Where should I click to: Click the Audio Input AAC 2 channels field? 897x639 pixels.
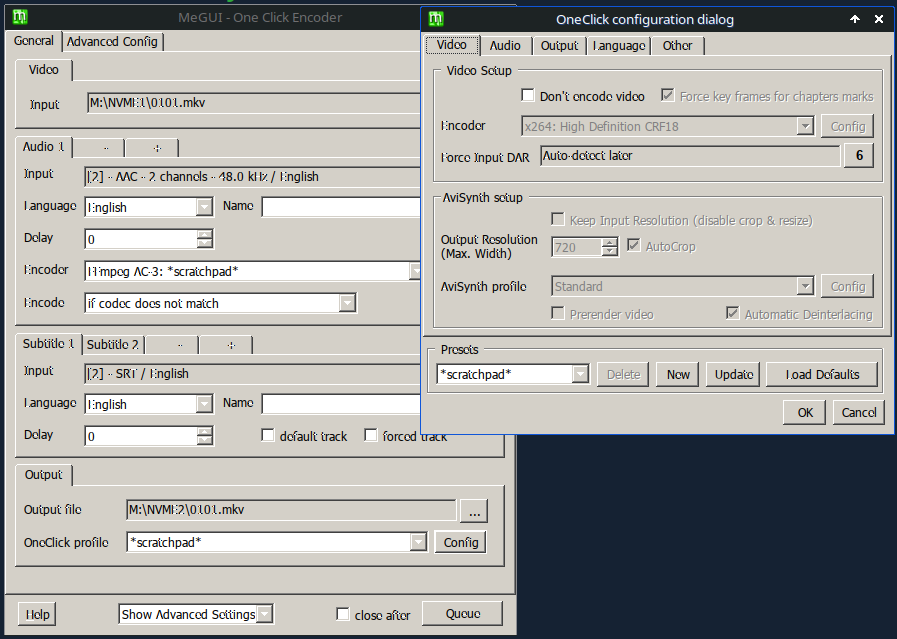tap(252, 177)
